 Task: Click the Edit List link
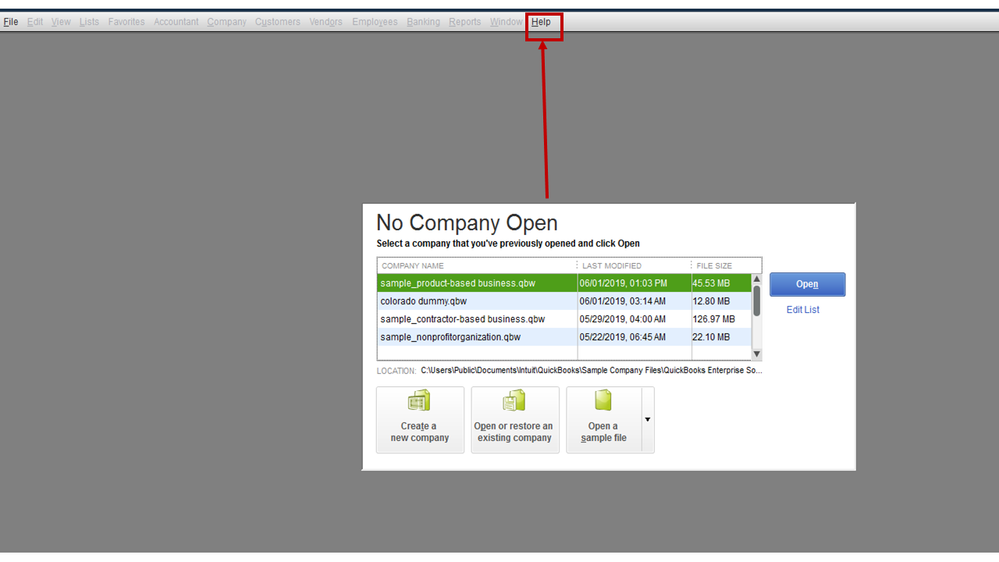[803, 310]
